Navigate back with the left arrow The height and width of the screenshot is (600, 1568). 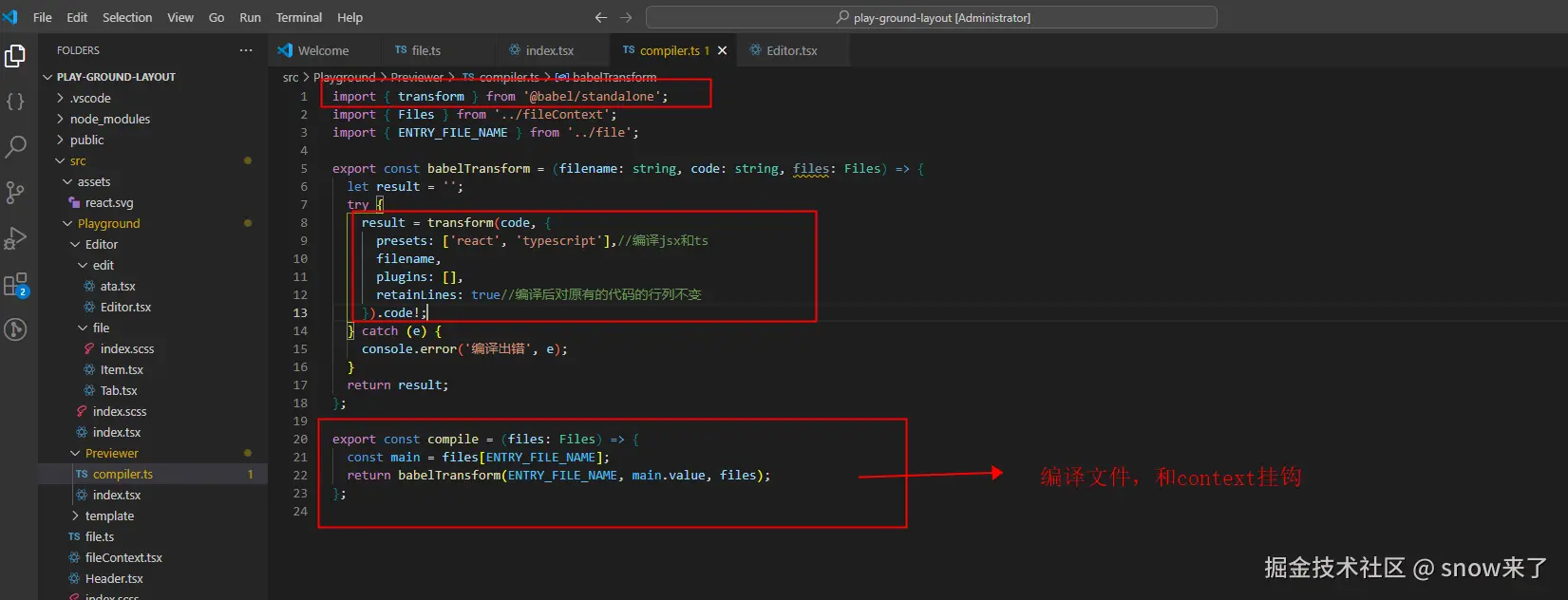tap(600, 17)
